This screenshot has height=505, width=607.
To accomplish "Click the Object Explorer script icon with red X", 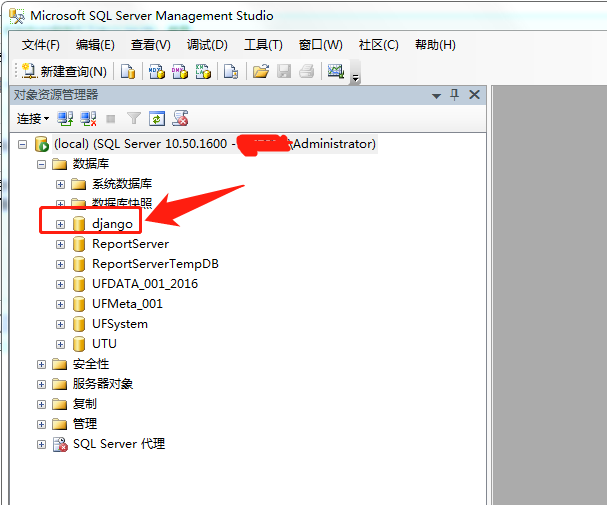I will [180, 118].
